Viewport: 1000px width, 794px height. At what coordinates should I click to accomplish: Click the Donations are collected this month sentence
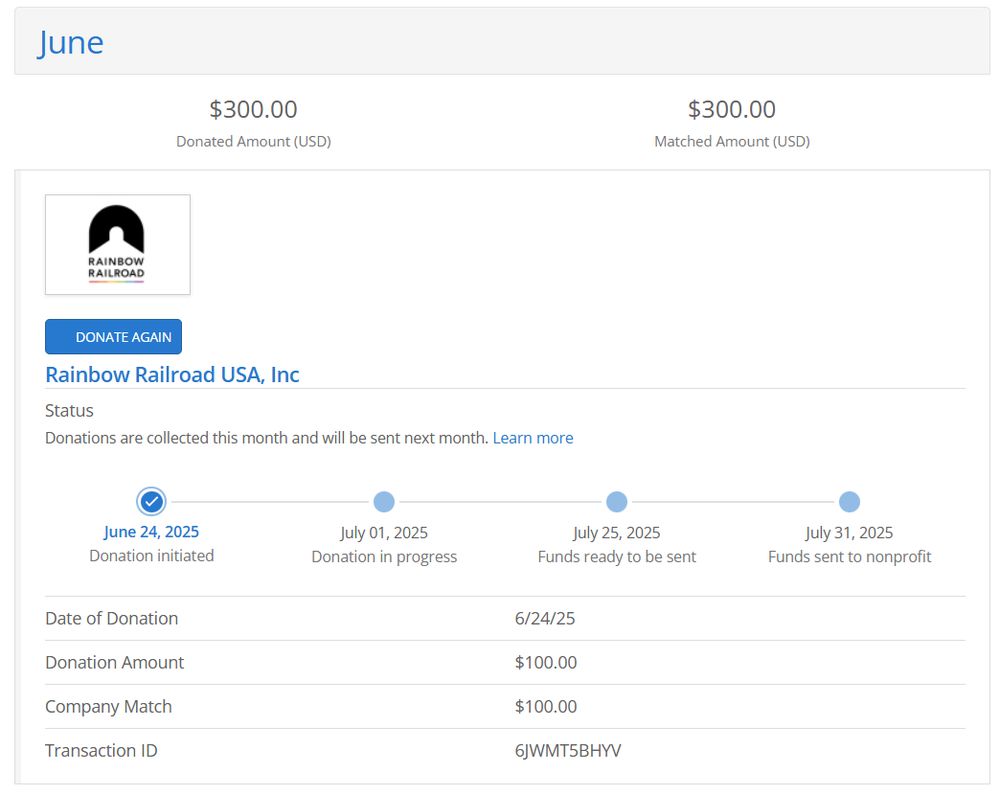(267, 438)
